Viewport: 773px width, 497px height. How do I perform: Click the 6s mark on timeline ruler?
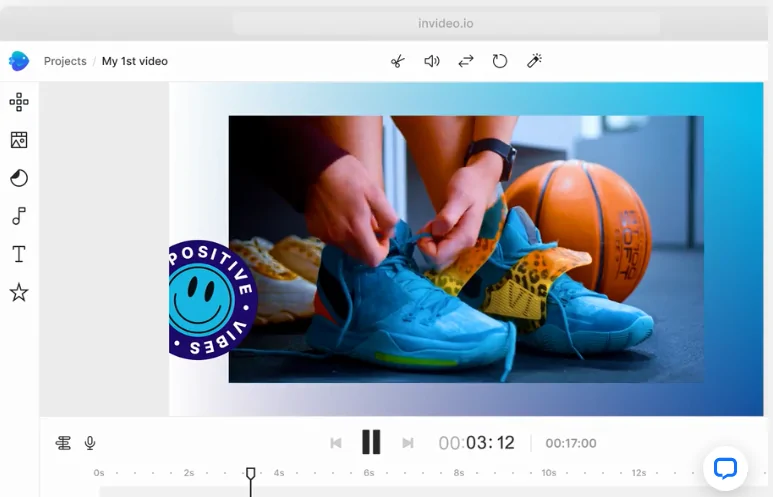(369, 473)
